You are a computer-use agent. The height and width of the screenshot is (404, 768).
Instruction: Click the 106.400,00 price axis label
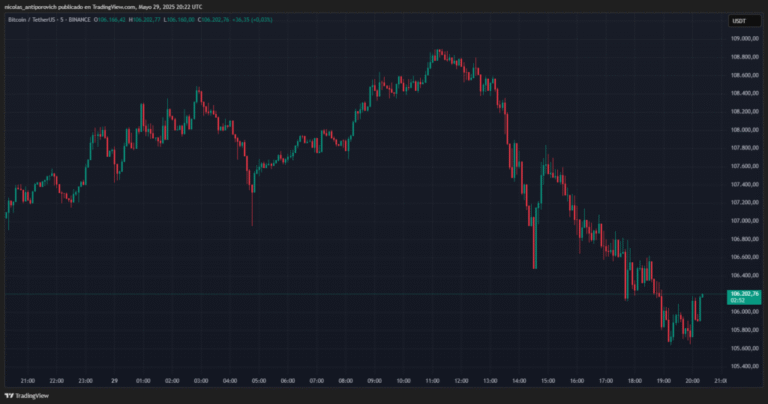(744, 275)
